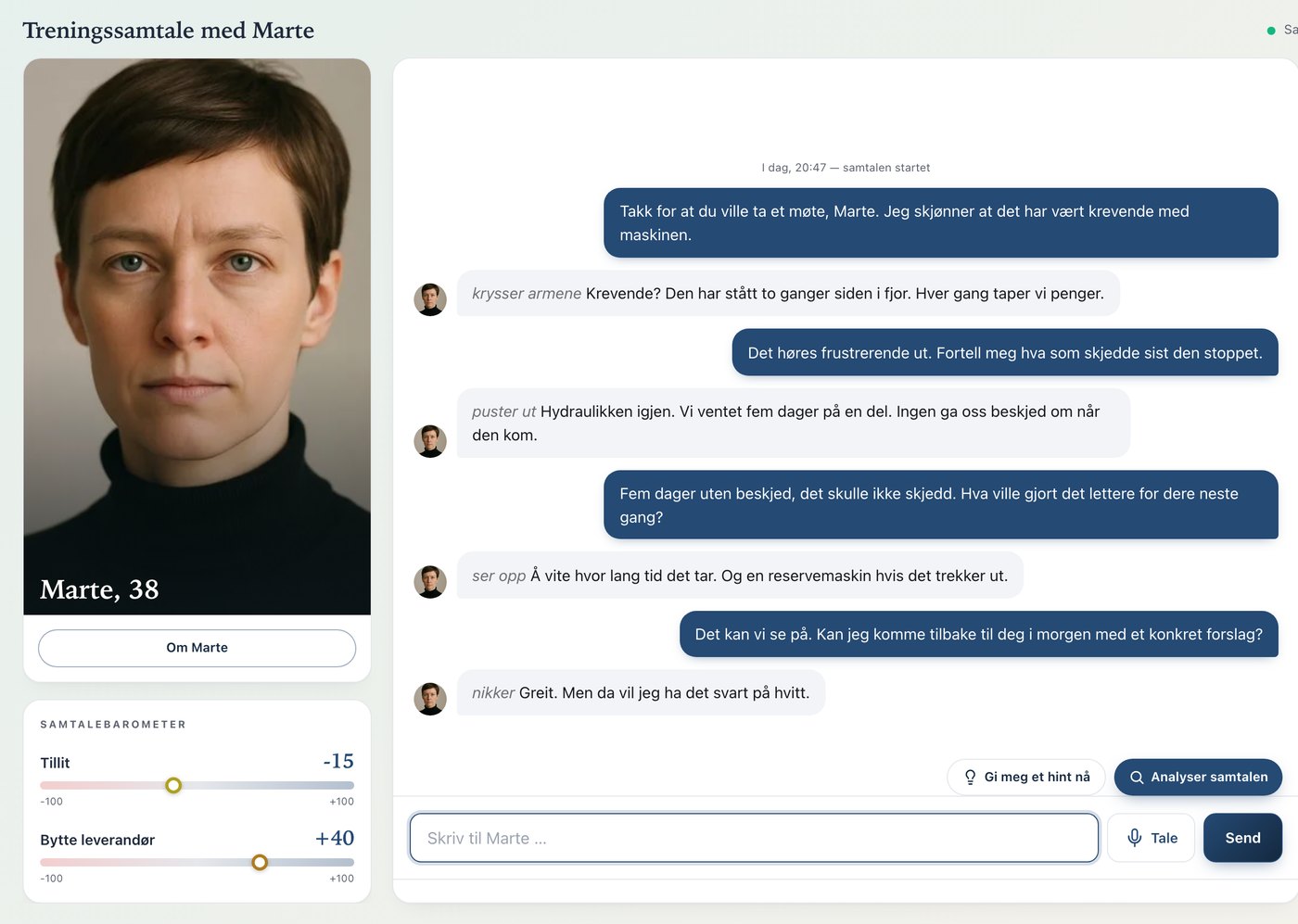The width and height of the screenshot is (1298, 924).
Task: Click the Tillit score value -15
Action: coord(338,761)
